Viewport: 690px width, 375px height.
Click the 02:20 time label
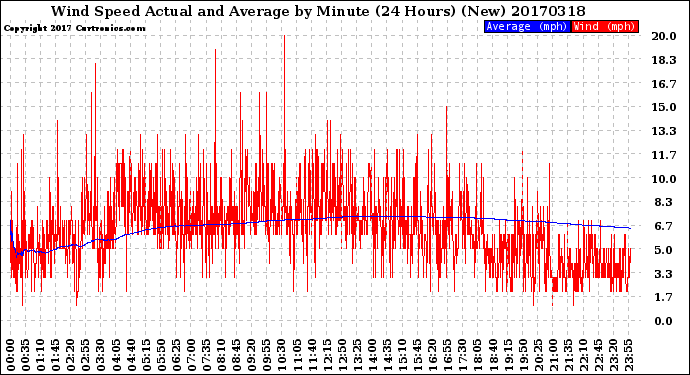click(x=71, y=355)
